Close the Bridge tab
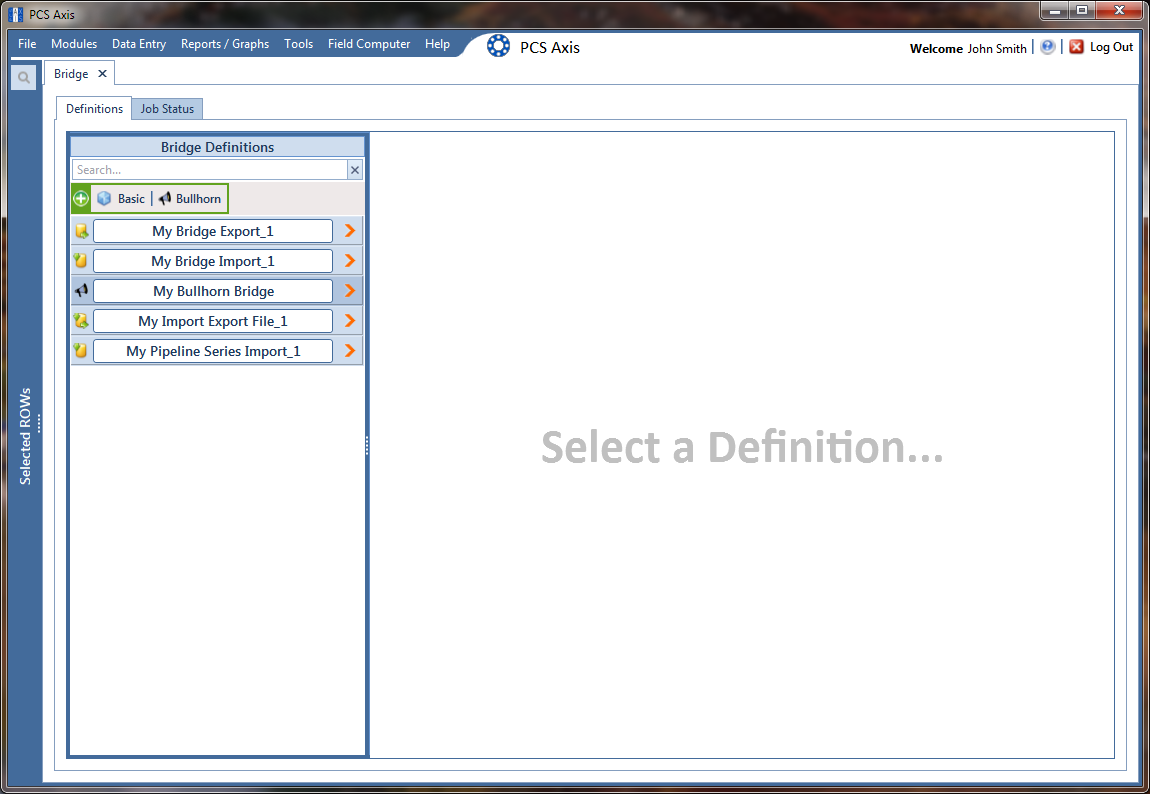 pos(103,73)
